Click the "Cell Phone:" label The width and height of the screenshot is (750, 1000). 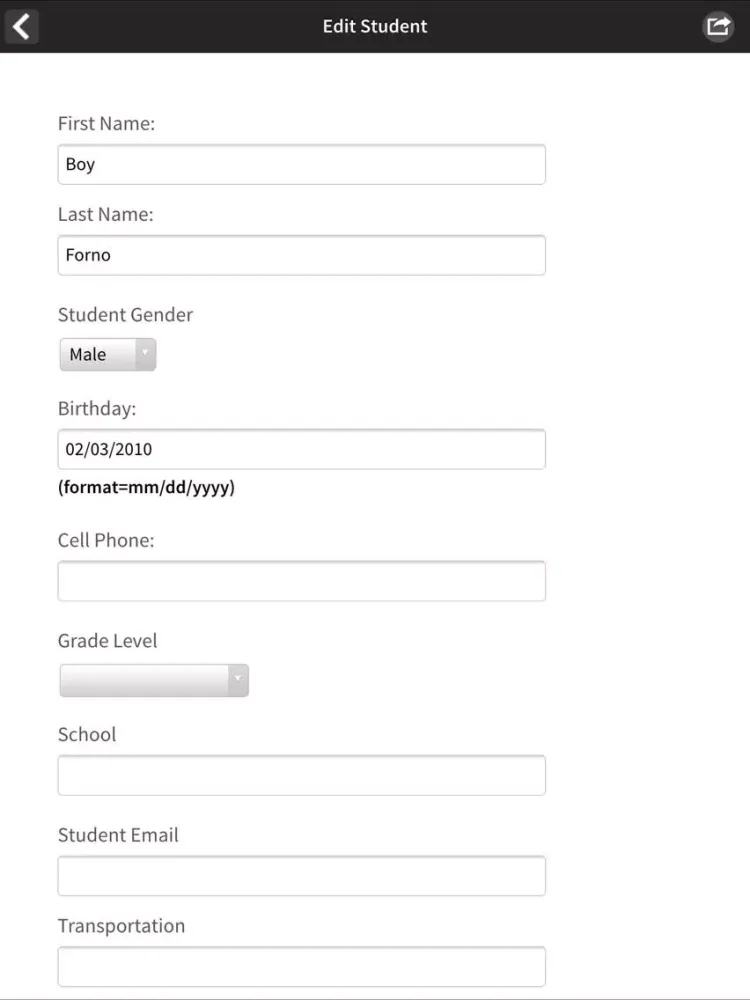pyautogui.click(x=106, y=541)
